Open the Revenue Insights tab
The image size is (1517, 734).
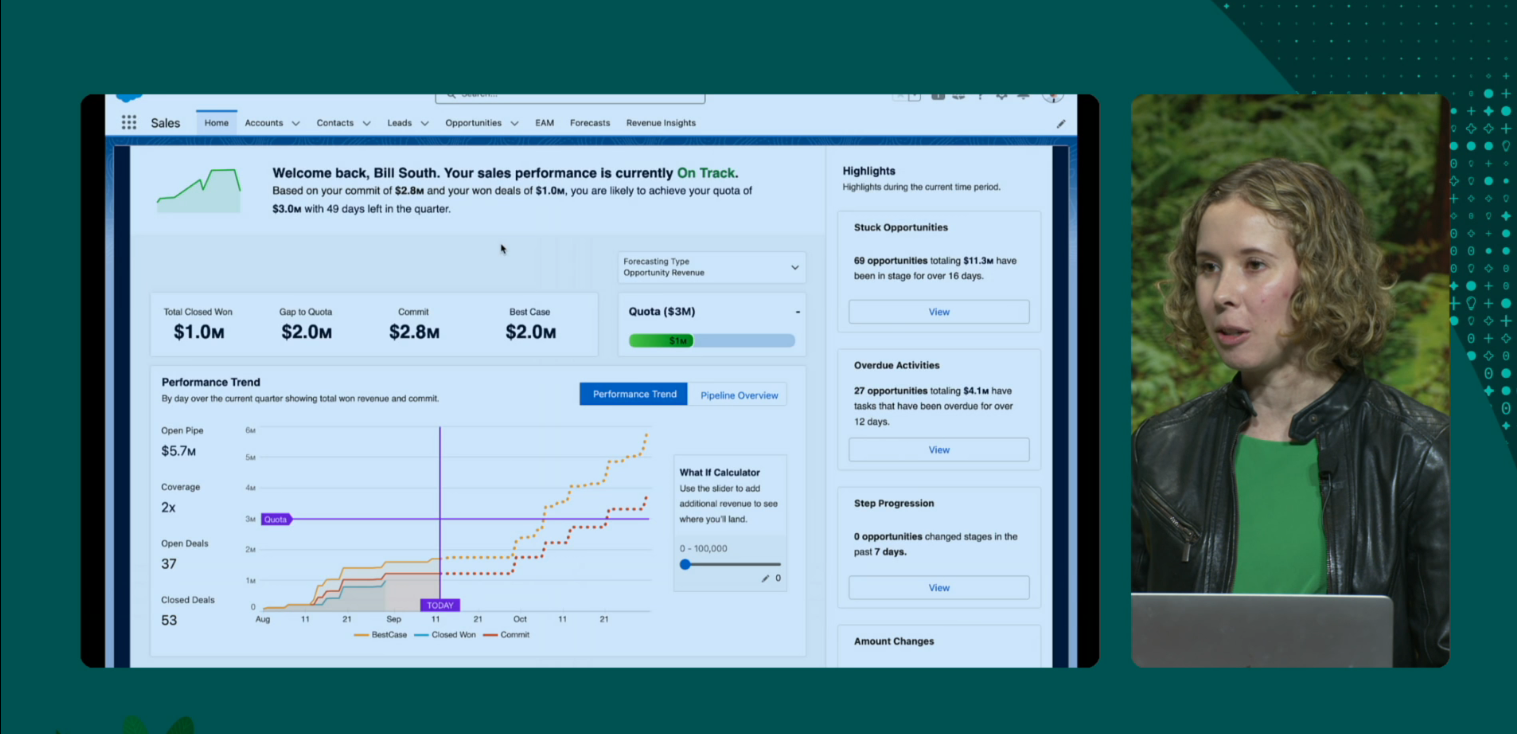[661, 123]
